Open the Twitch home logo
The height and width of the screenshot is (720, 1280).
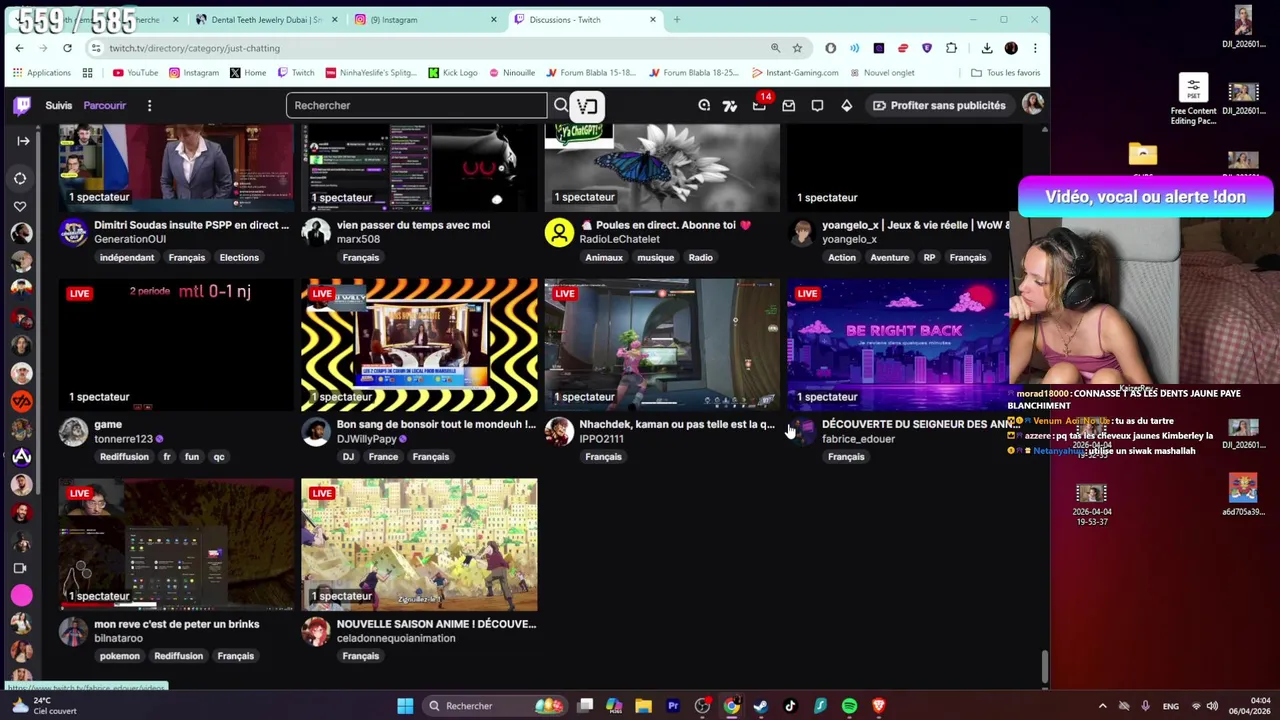tap(22, 105)
